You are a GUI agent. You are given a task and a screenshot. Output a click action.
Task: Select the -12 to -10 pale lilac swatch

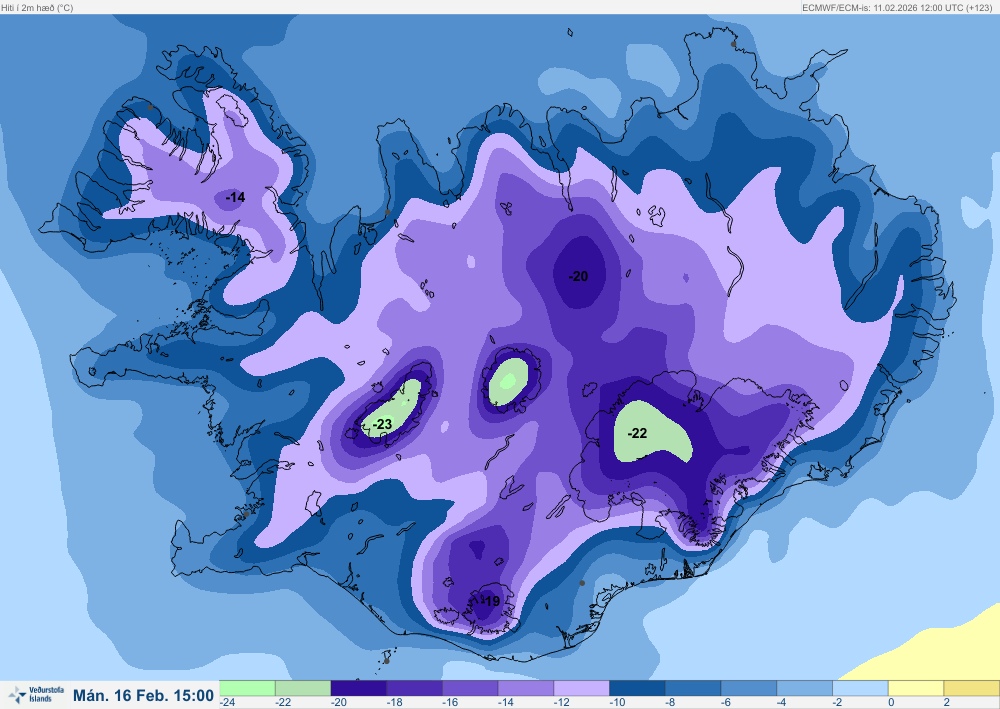pos(582,688)
